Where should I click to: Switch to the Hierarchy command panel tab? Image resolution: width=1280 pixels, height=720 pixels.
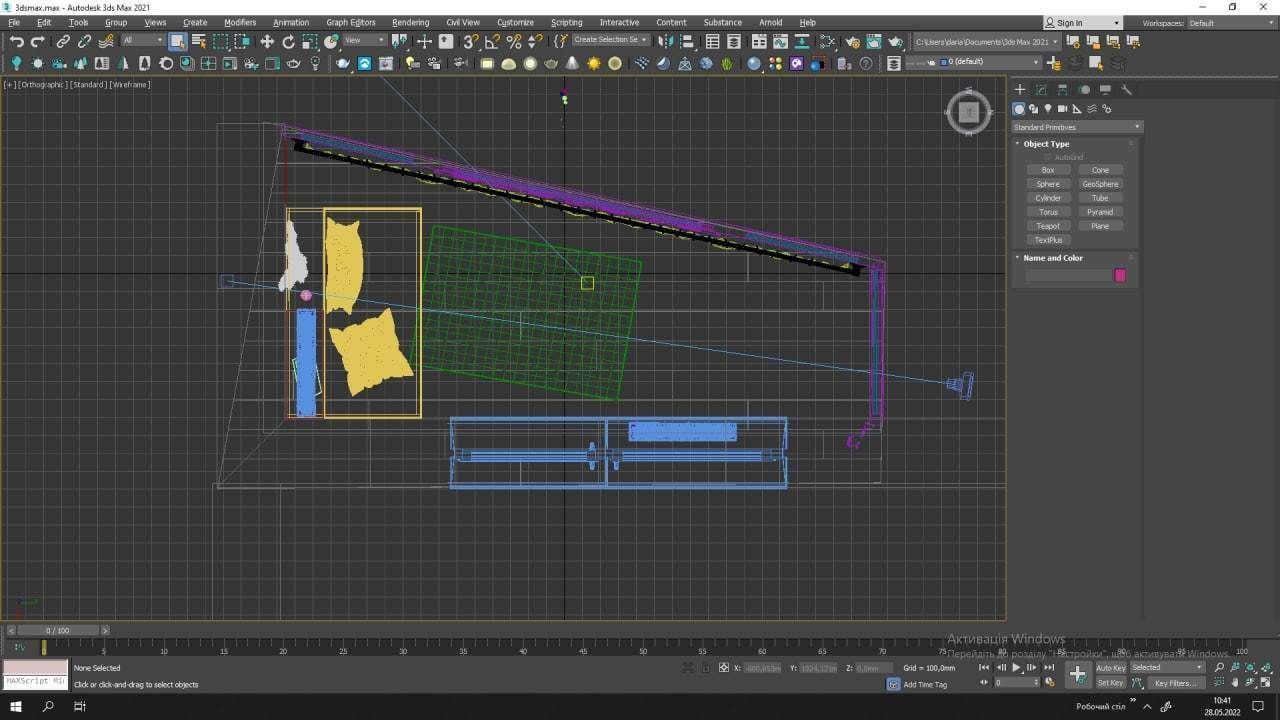click(1063, 90)
